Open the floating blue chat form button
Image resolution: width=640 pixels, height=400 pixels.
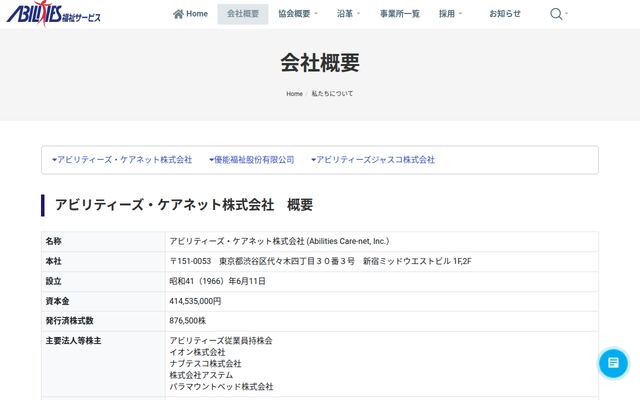pyautogui.click(x=613, y=362)
